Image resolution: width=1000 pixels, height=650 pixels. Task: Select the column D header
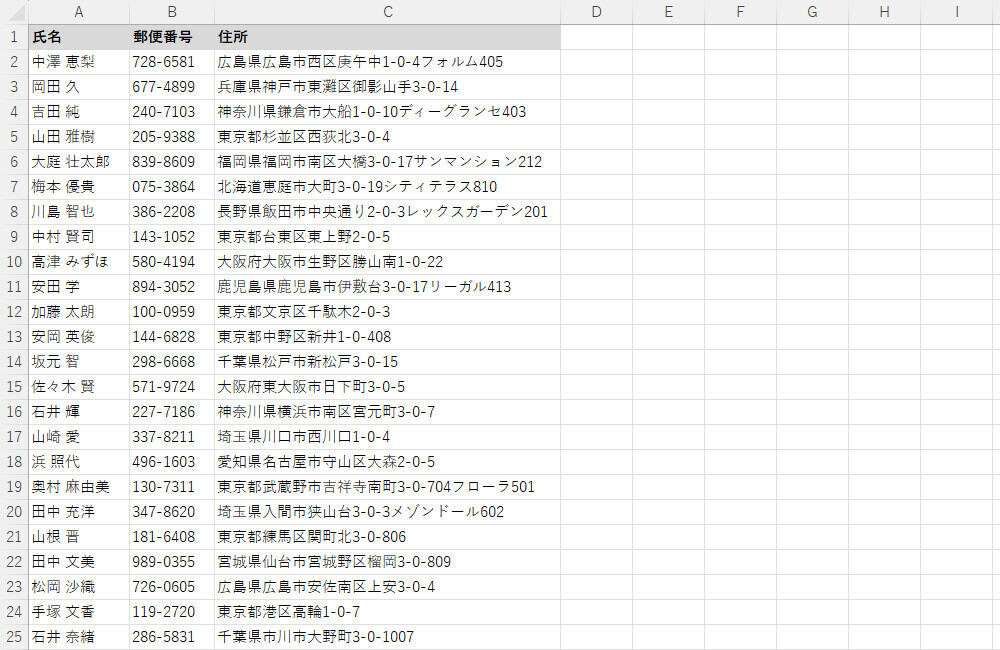[596, 12]
